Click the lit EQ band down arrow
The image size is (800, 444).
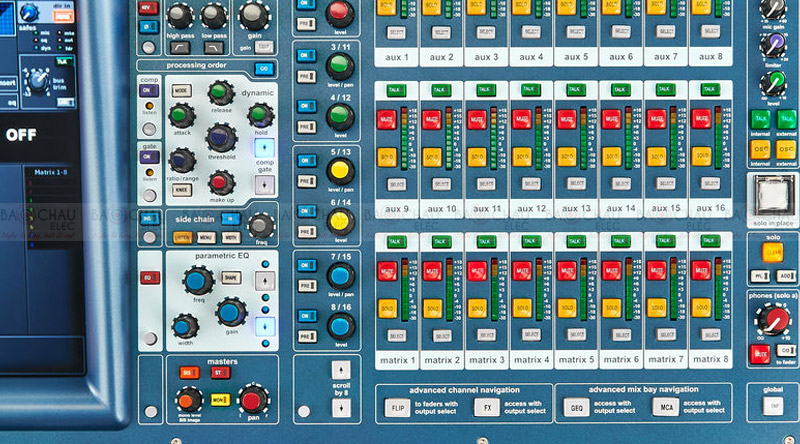click(265, 327)
